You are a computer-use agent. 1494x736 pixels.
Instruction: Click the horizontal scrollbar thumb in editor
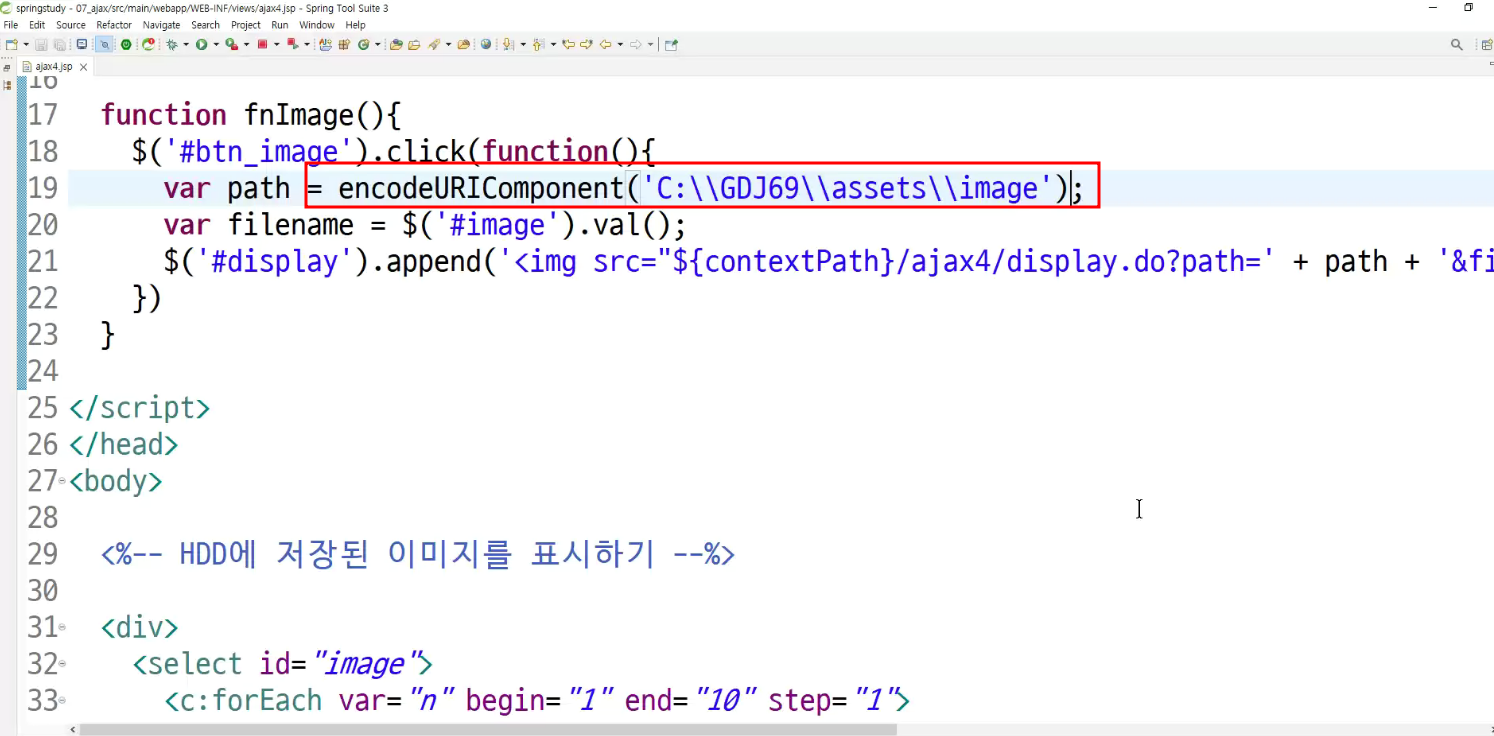click(x=487, y=729)
